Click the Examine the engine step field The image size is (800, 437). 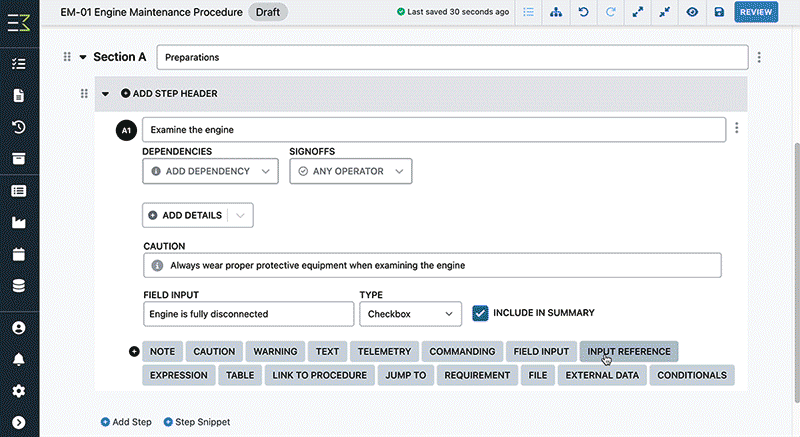434,130
